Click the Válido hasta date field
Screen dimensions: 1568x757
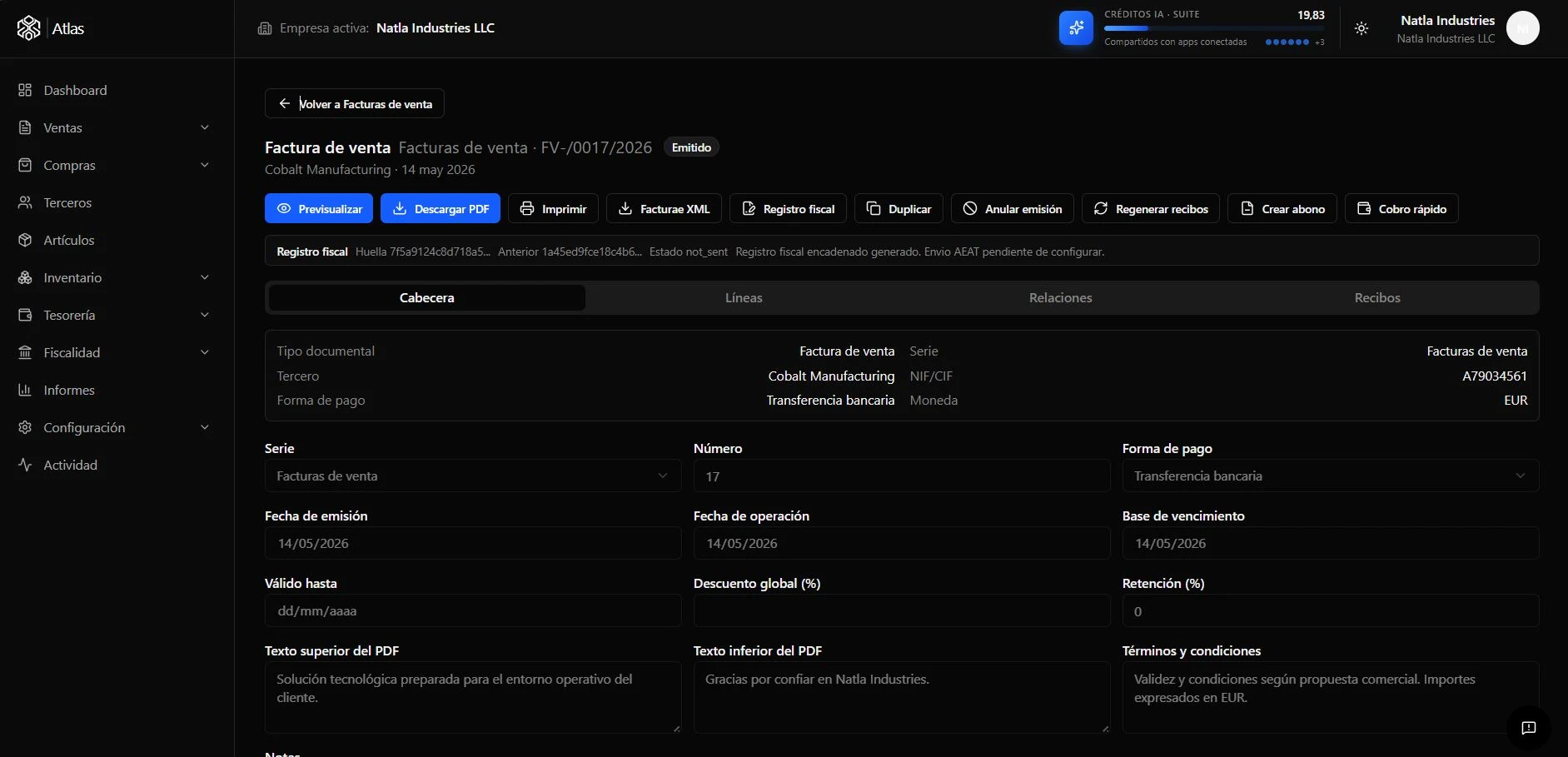coord(473,610)
